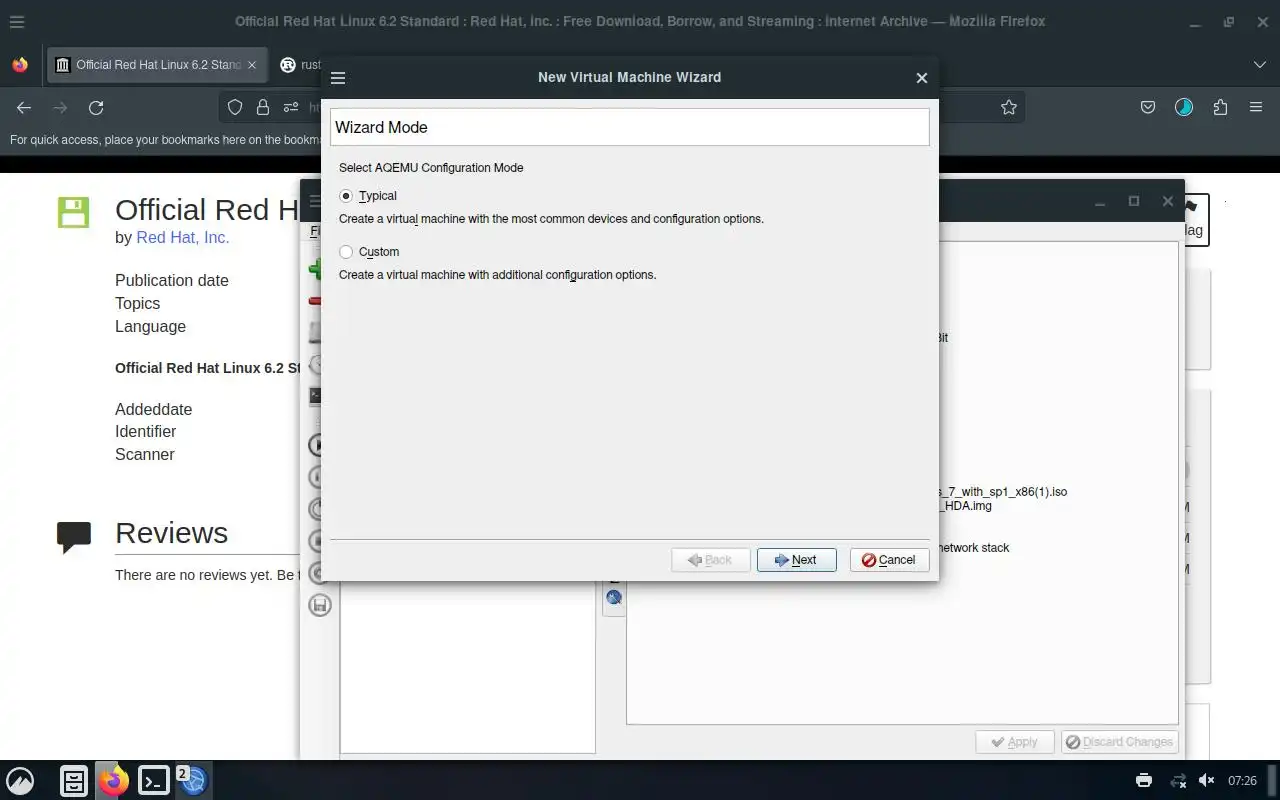Open the Firefox extensions puzzle icon

[1220, 108]
